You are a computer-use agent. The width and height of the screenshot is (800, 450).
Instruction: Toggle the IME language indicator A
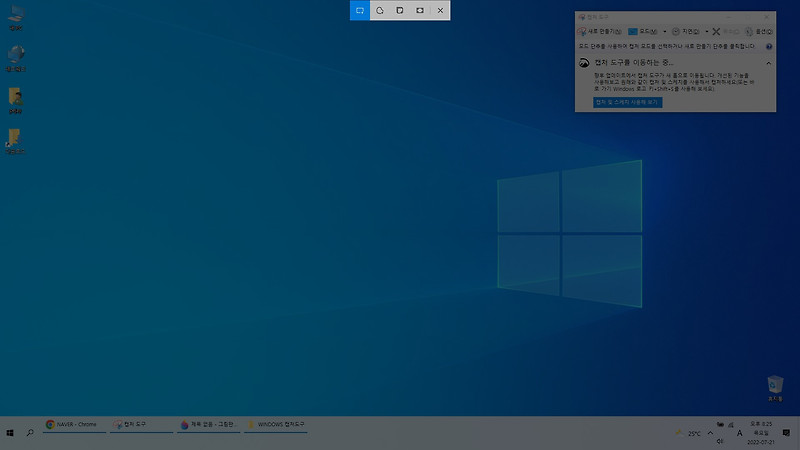(x=739, y=433)
